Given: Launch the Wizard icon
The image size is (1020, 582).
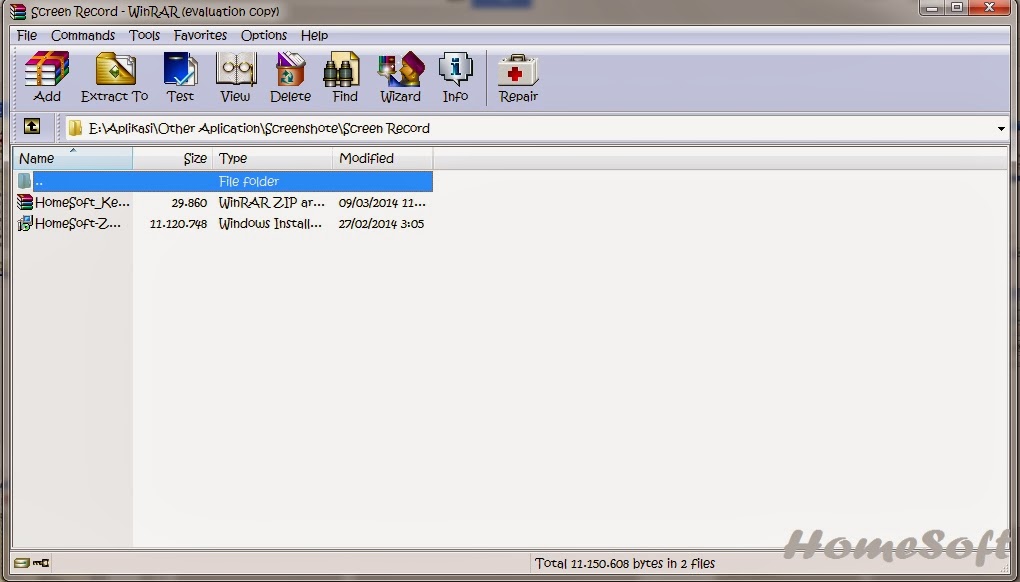Looking at the screenshot, I should pyautogui.click(x=399, y=75).
